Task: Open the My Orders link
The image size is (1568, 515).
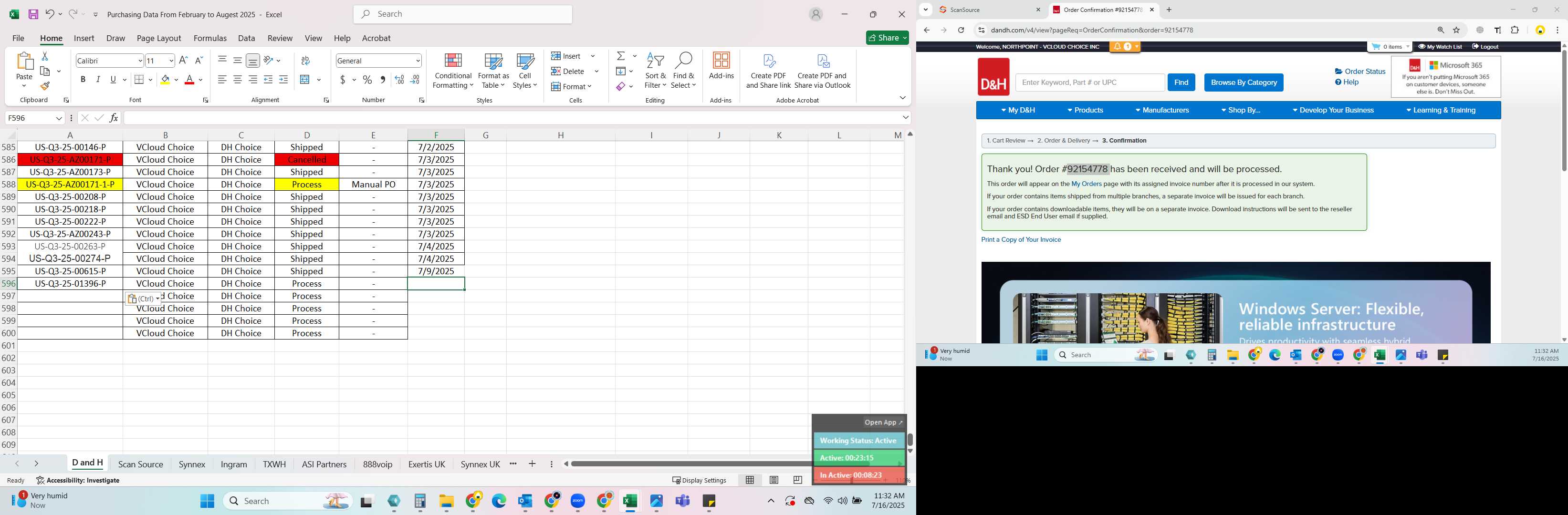Action: click(1087, 184)
